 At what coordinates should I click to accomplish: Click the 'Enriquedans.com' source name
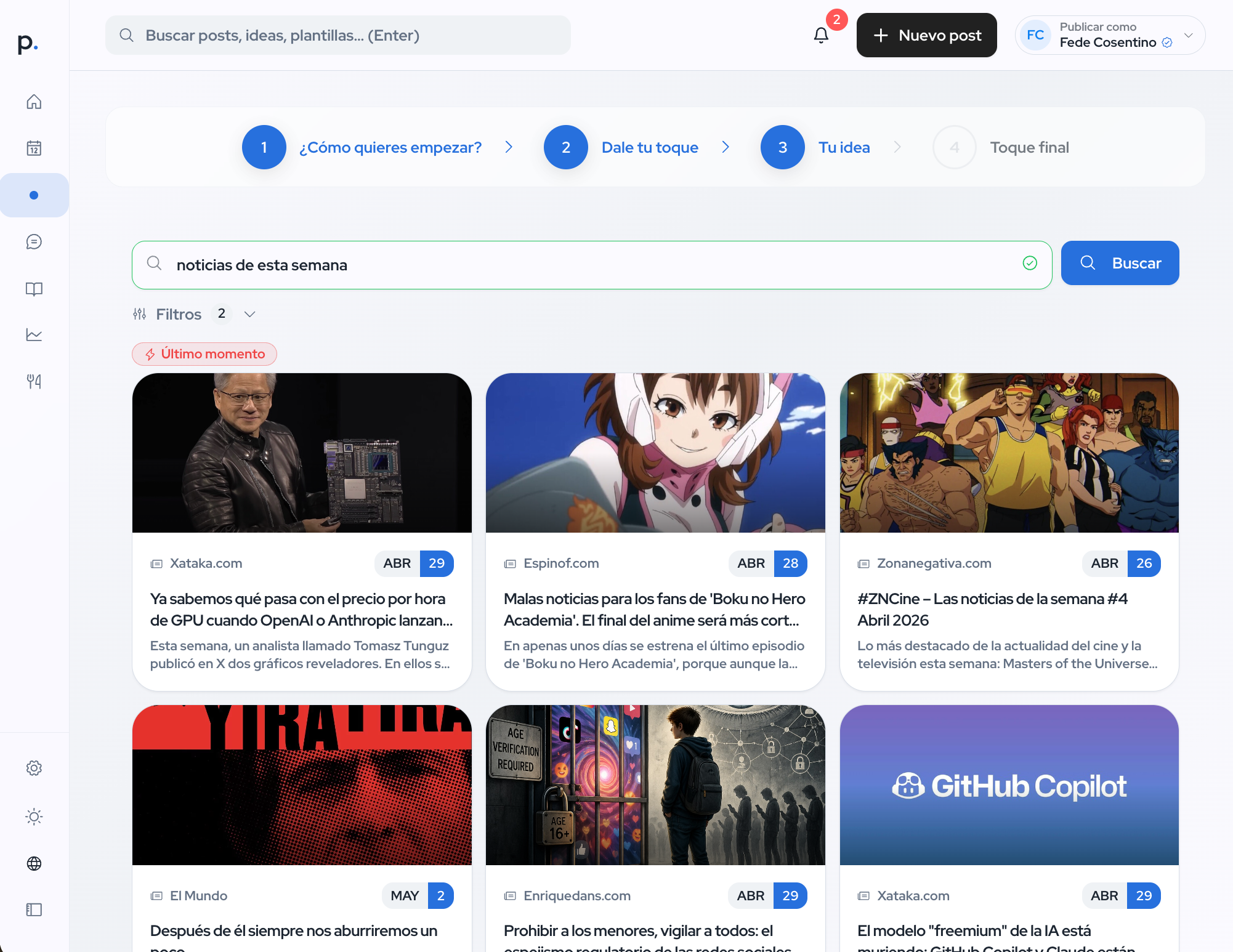(576, 896)
